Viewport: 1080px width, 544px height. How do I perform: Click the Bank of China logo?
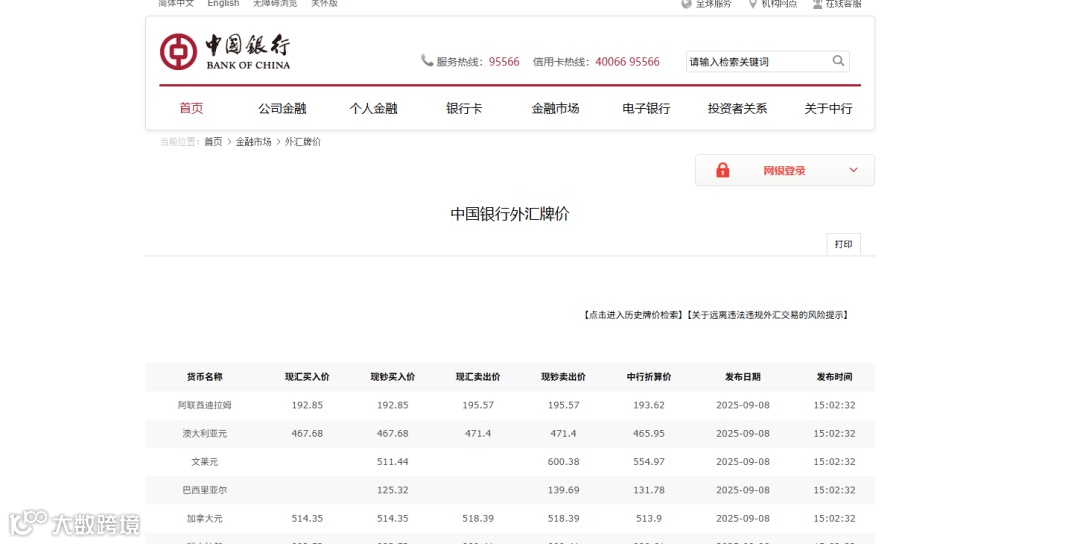coord(225,52)
